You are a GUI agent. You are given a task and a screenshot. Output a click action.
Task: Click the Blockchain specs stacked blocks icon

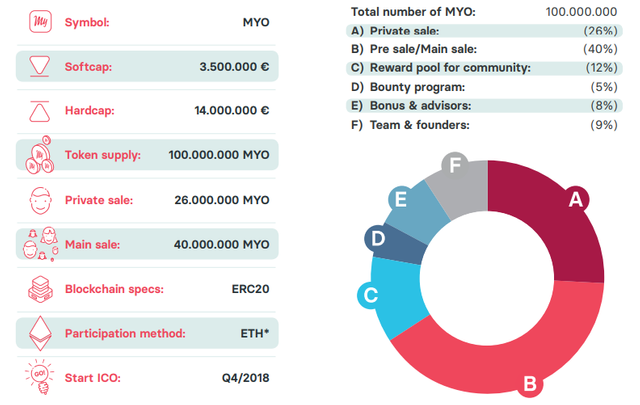pos(40,289)
